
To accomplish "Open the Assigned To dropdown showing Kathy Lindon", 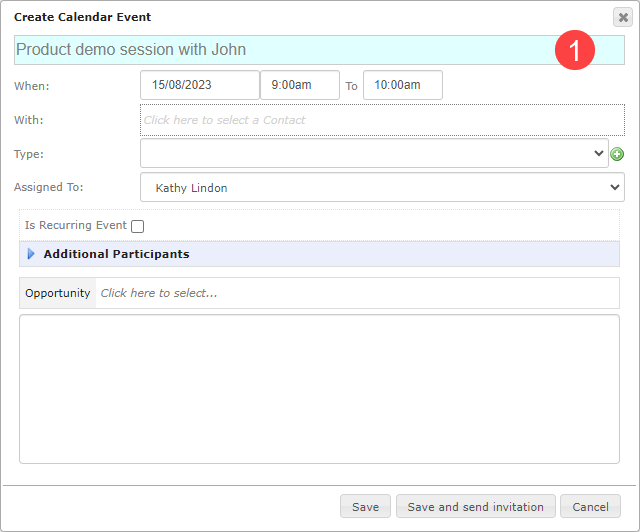I will pyautogui.click(x=382, y=187).
